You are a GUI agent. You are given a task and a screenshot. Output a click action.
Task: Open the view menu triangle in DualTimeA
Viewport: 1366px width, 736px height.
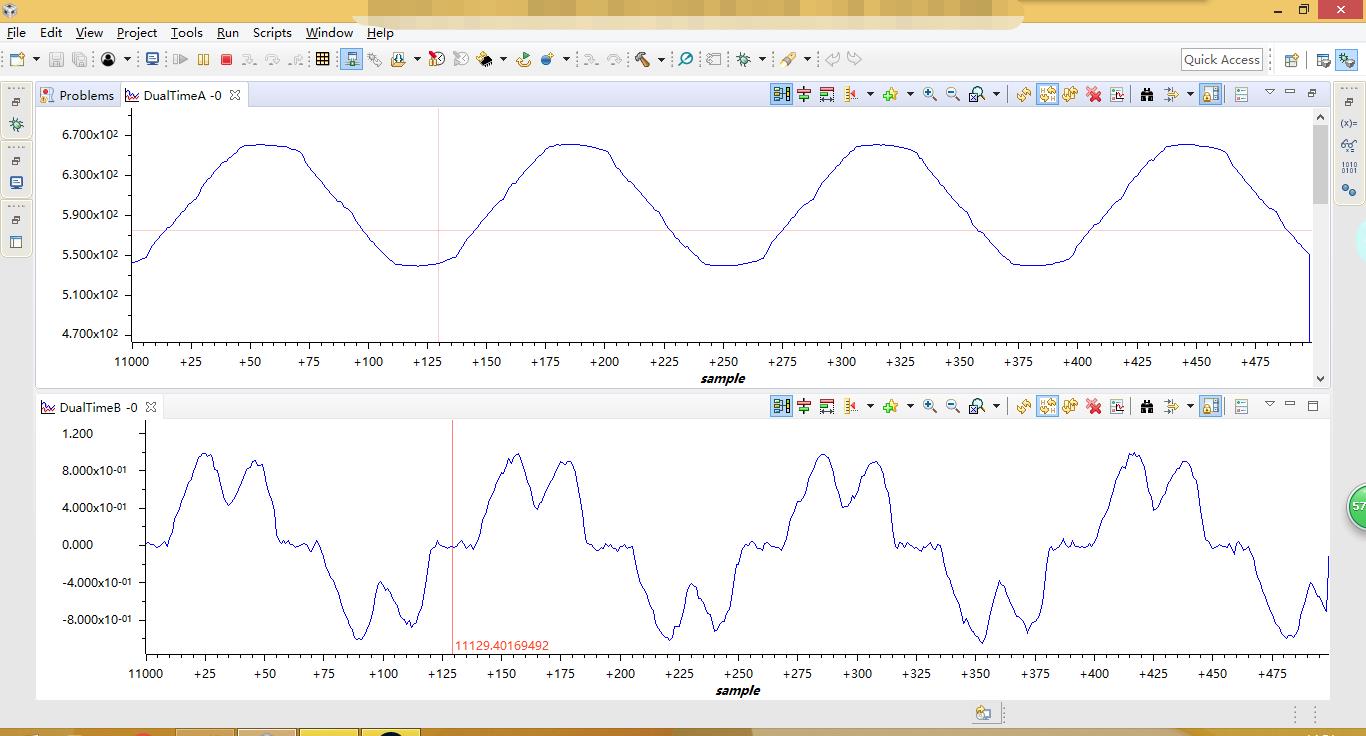(1269, 92)
